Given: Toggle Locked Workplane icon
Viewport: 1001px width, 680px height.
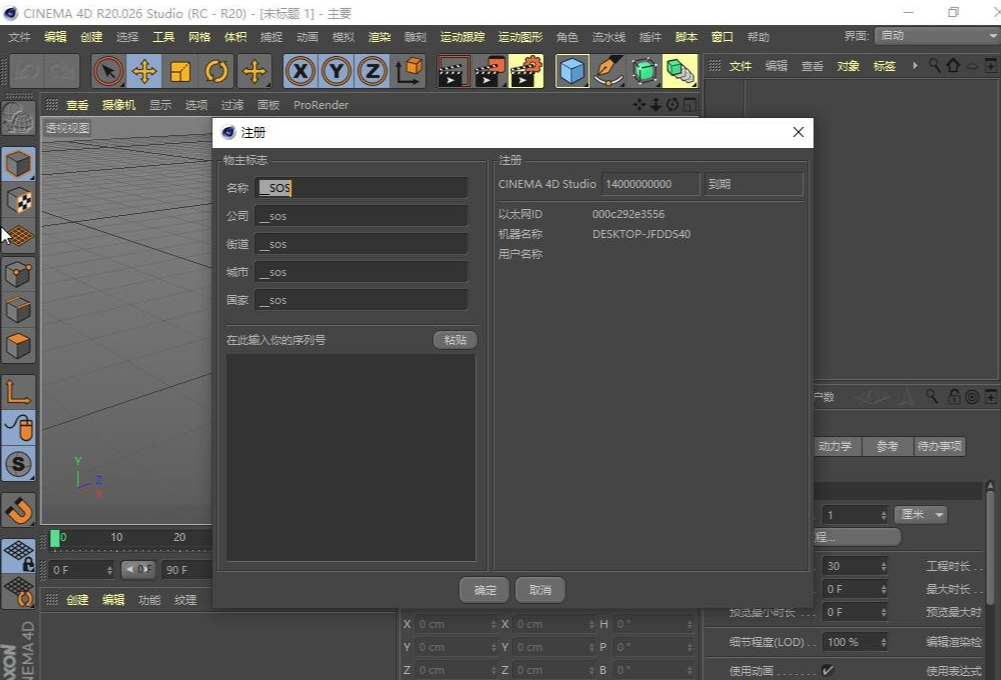Looking at the screenshot, I should pyautogui.click(x=19, y=555).
